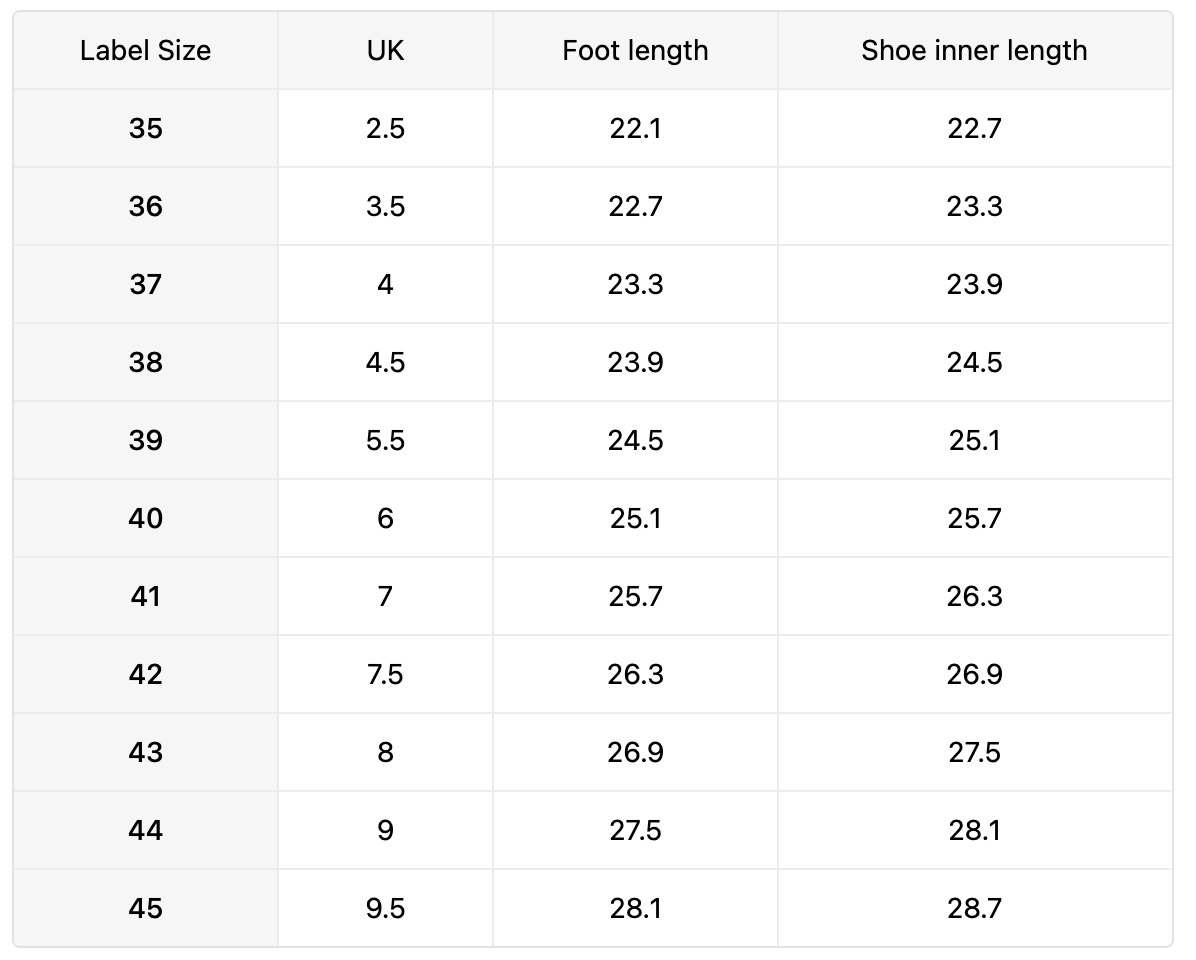Viewport: 1196px width, 960px height.
Task: Click the Label Size column header
Action: point(146,50)
